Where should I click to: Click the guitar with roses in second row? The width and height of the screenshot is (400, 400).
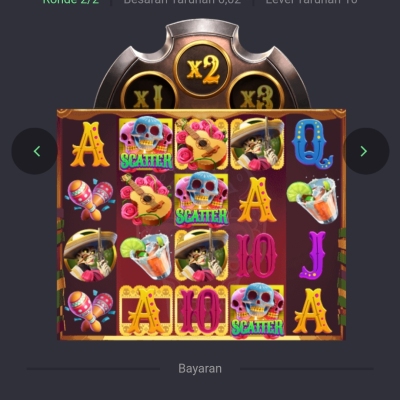pyautogui.click(x=146, y=199)
